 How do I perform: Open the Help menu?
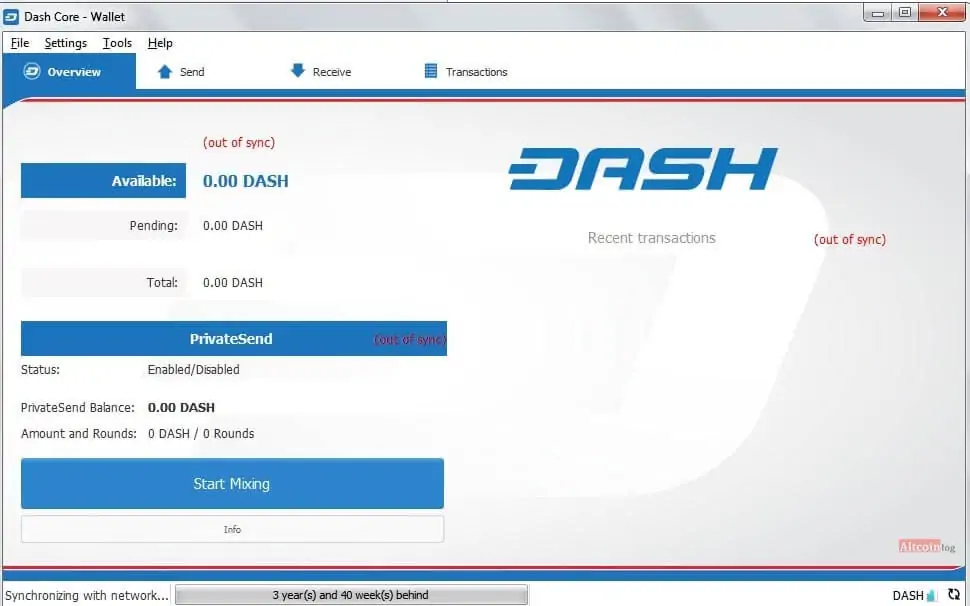[x=160, y=43]
